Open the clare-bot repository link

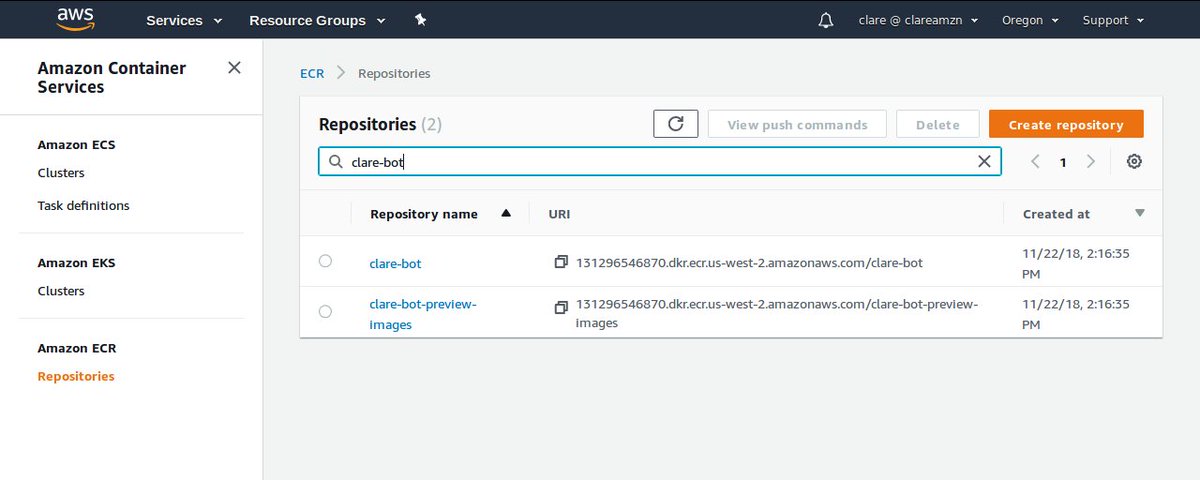(x=395, y=264)
